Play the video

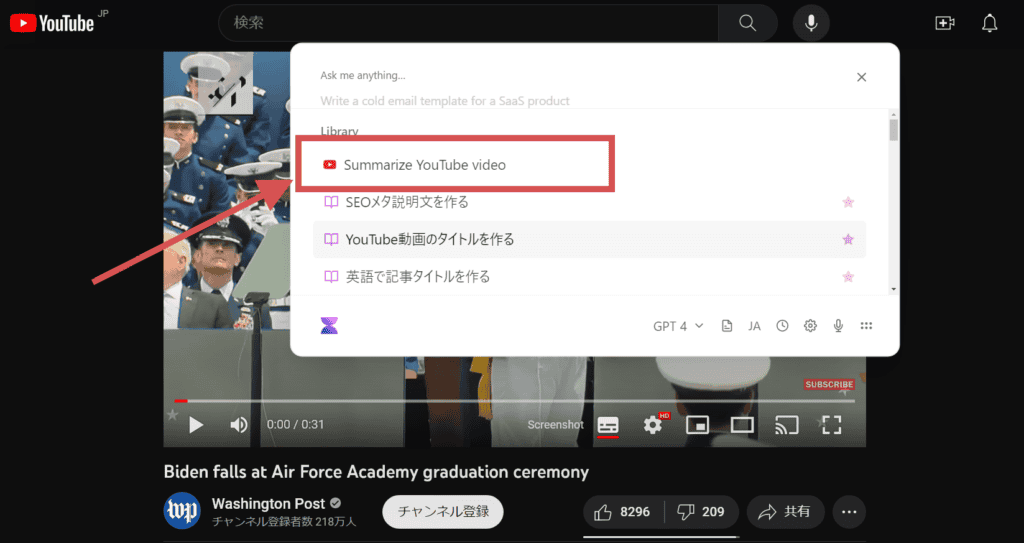click(195, 425)
